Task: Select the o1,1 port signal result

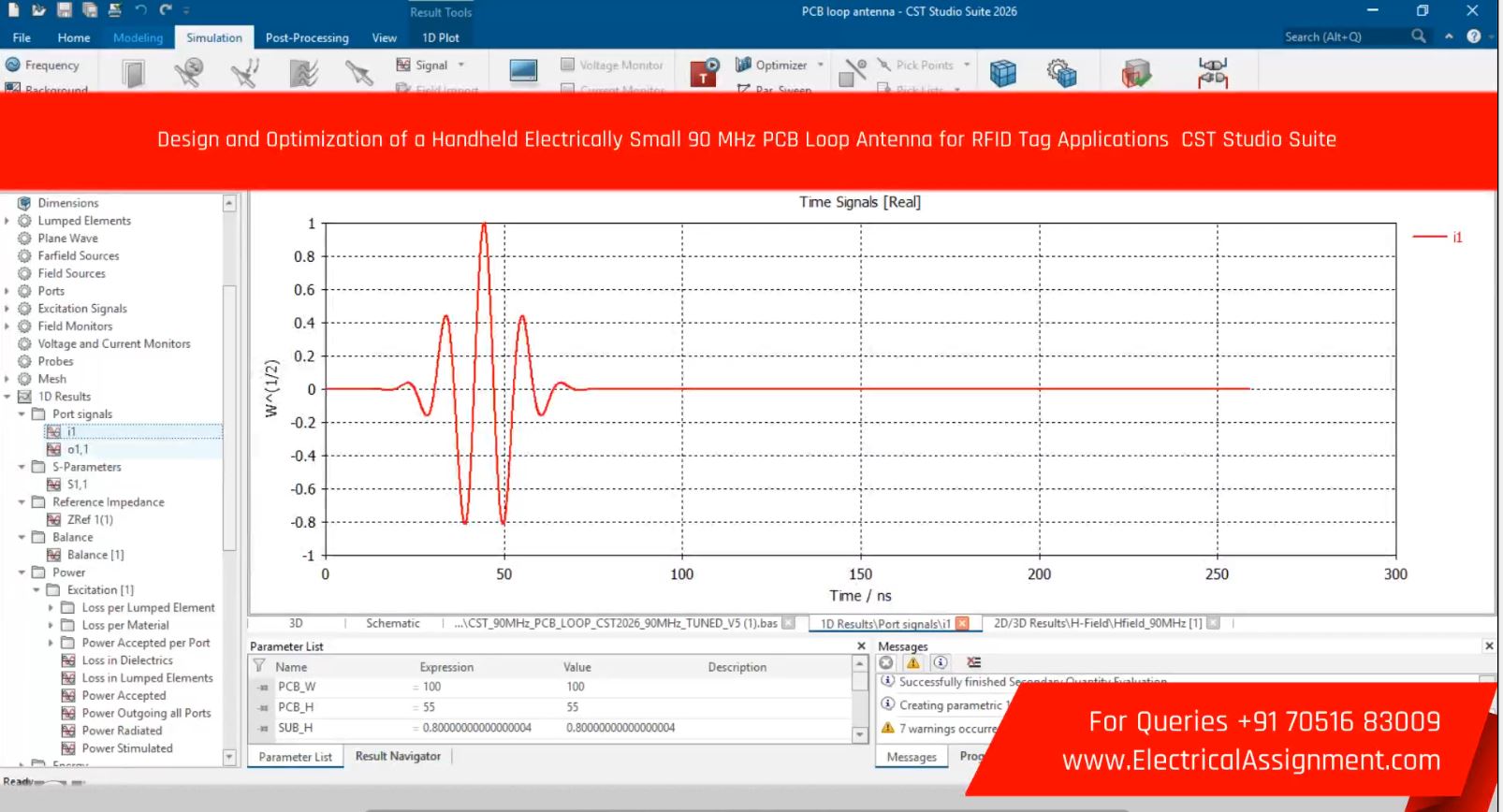Action: pyautogui.click(x=79, y=449)
